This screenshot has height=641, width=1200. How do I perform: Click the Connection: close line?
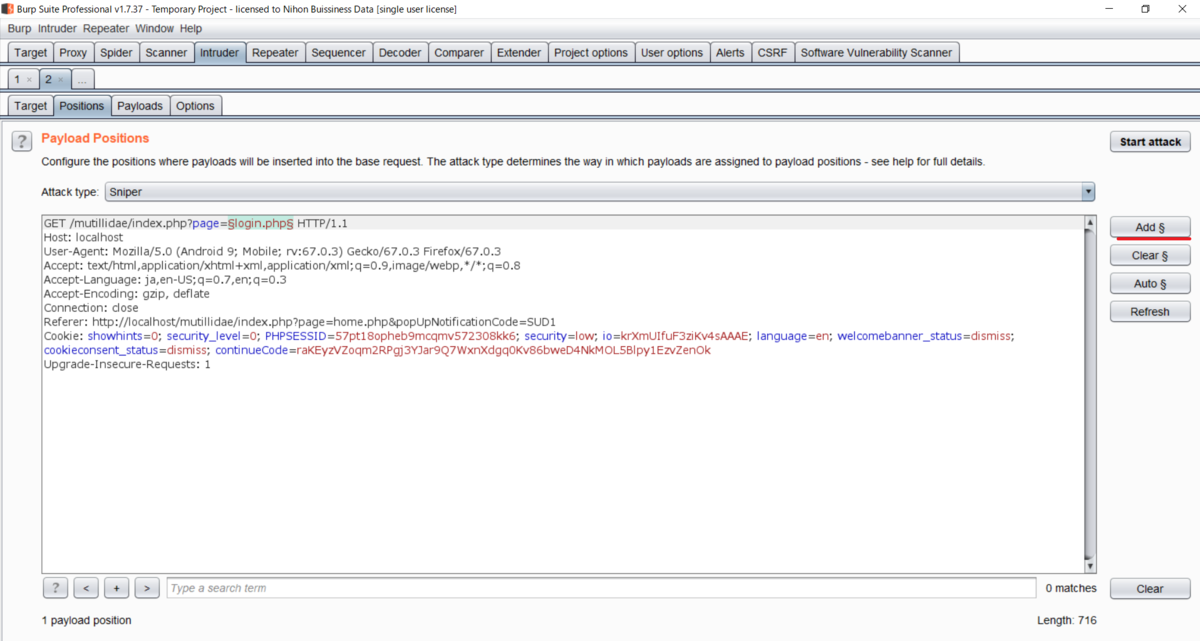[91, 308]
